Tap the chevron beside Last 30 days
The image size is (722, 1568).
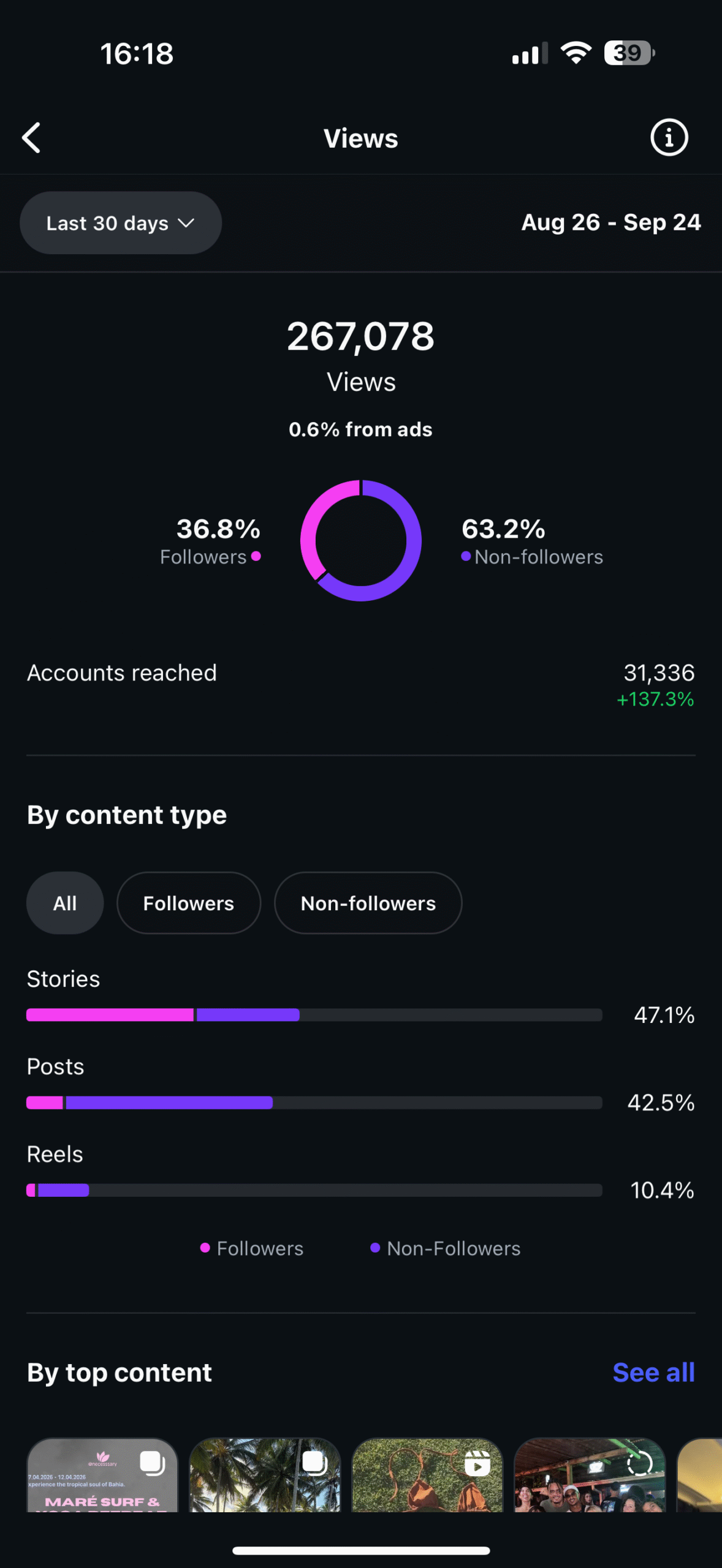coord(186,223)
